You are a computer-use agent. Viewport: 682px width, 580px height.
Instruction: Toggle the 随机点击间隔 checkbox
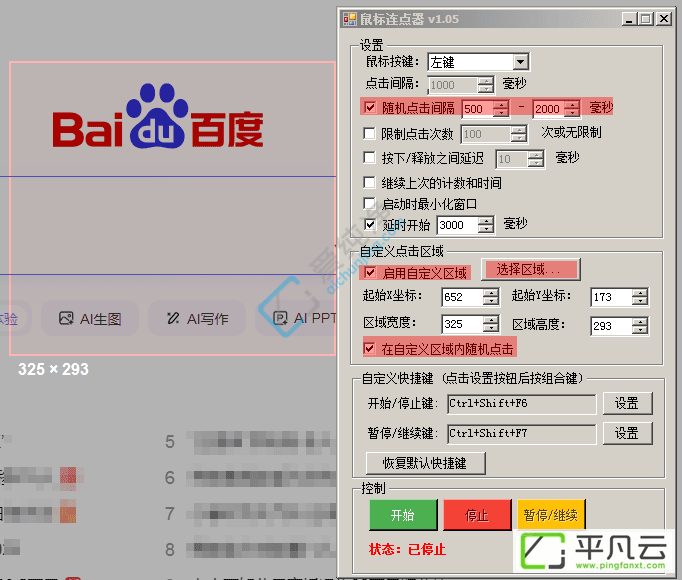(370, 107)
